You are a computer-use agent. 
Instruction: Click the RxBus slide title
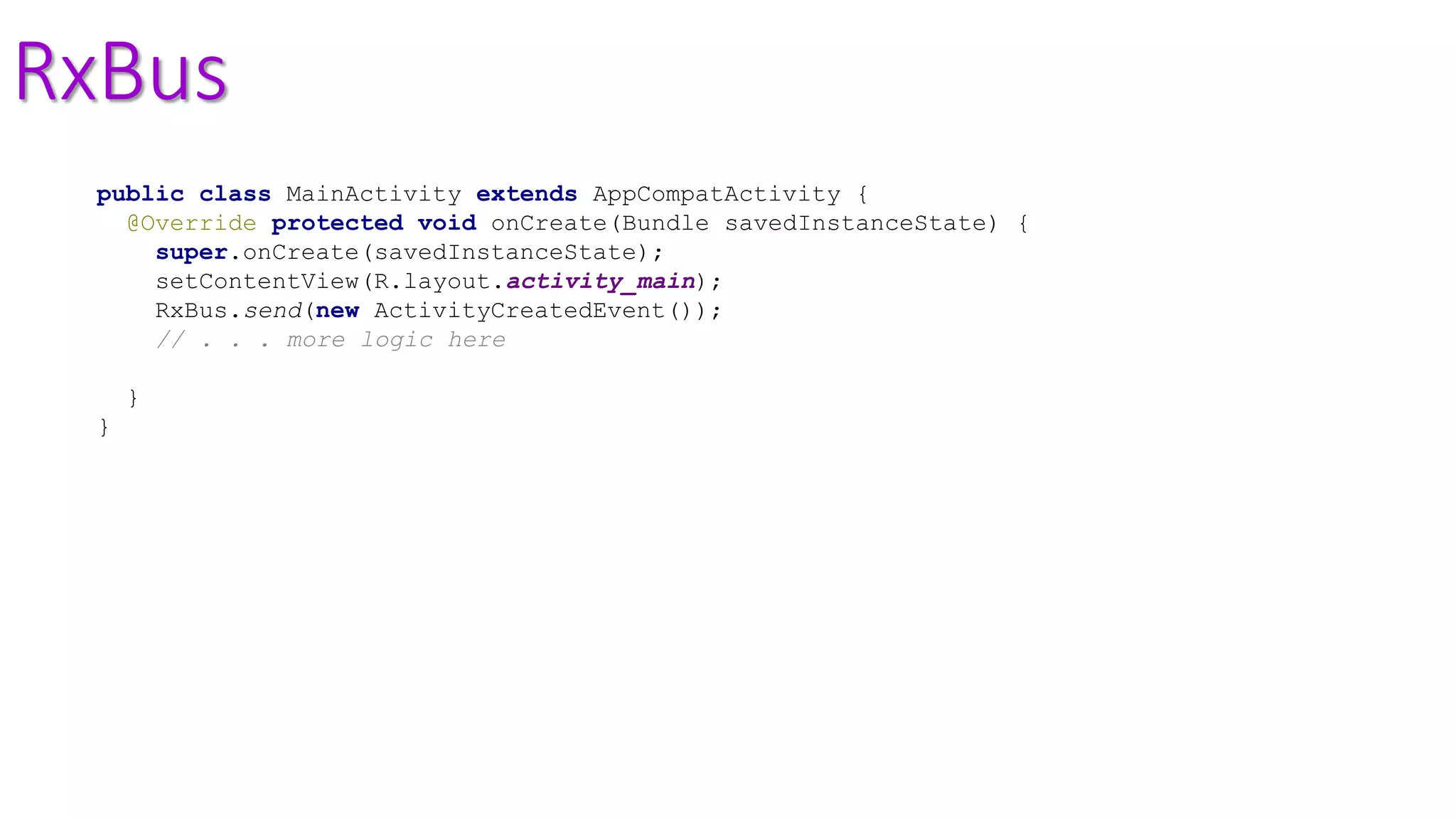pyautogui.click(x=121, y=71)
